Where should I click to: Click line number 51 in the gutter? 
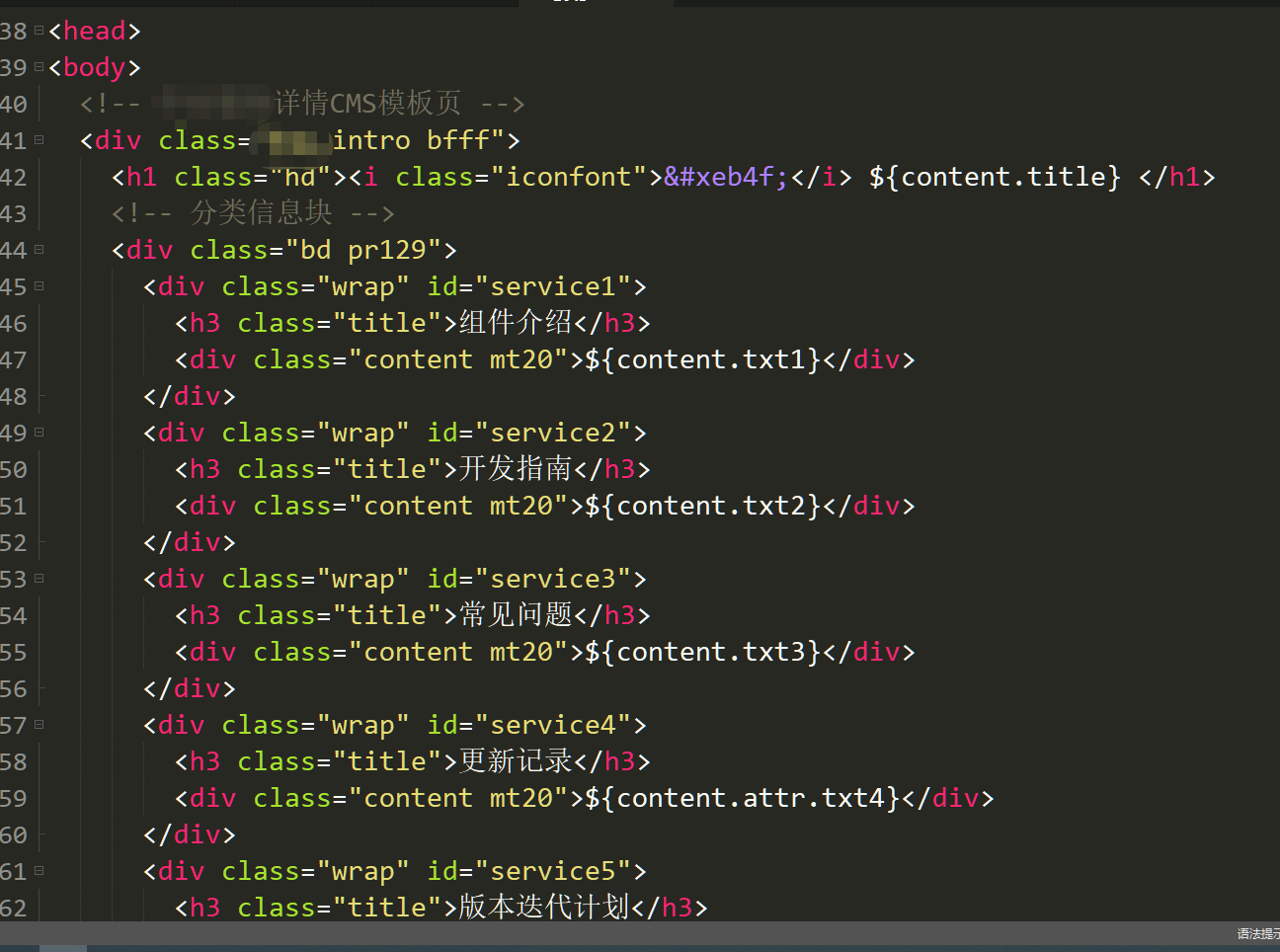(14, 506)
